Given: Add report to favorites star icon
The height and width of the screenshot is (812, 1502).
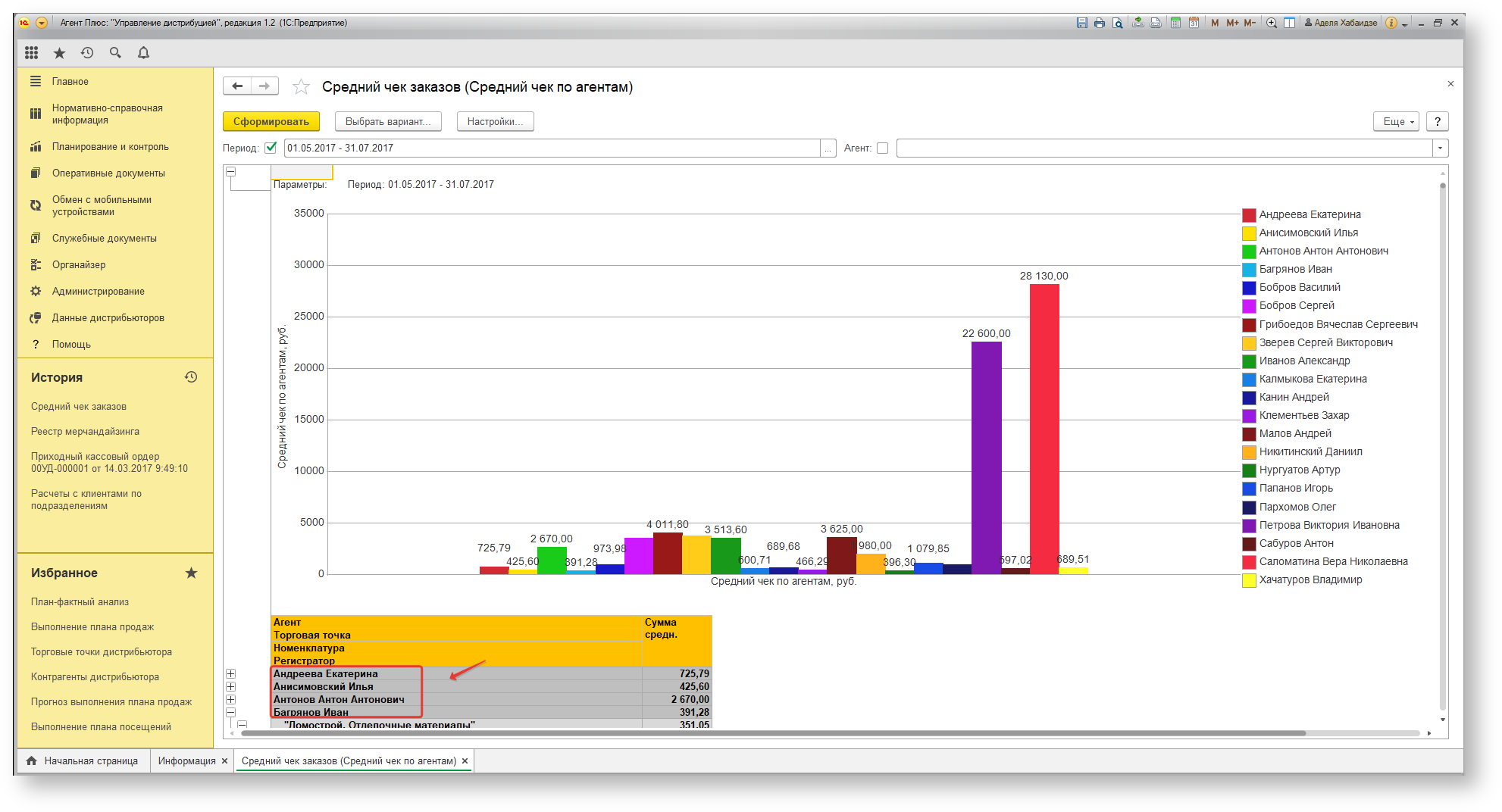Looking at the screenshot, I should 301,87.
